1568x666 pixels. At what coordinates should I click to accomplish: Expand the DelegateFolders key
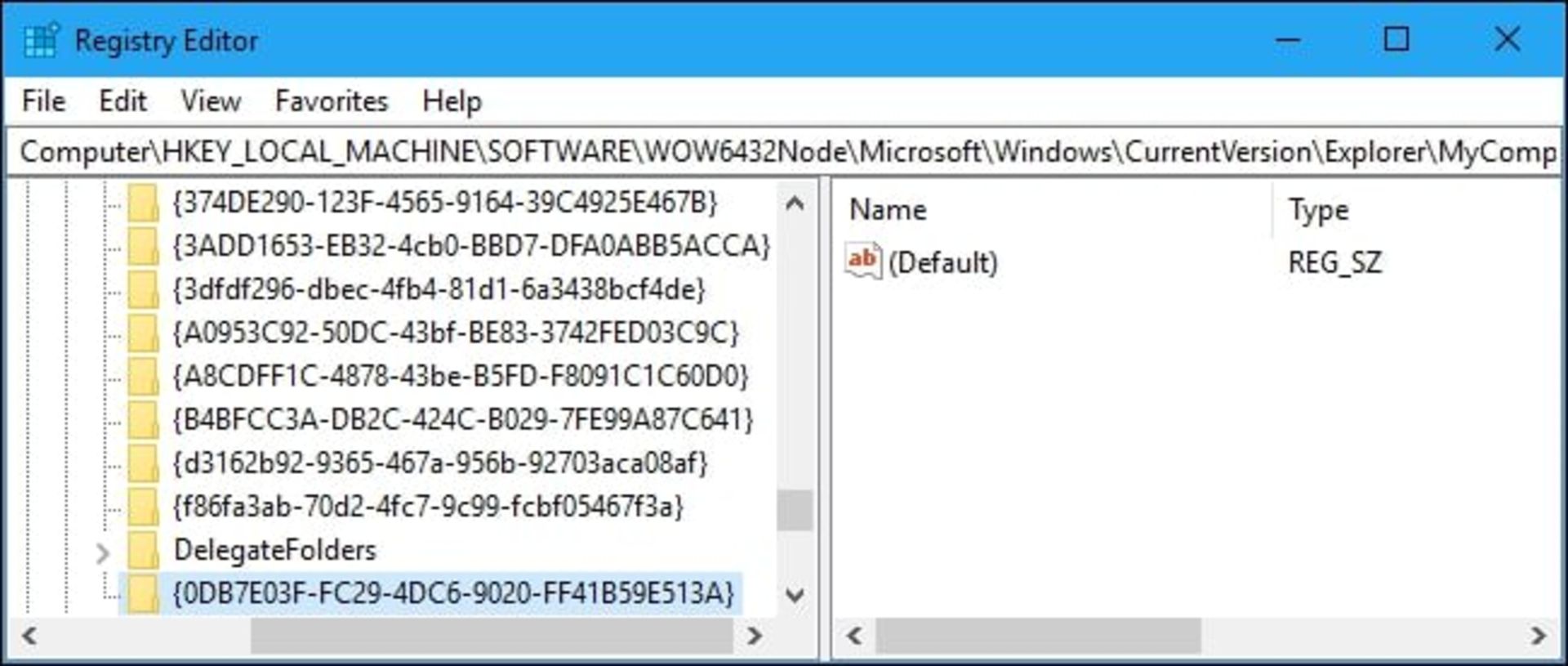point(102,553)
